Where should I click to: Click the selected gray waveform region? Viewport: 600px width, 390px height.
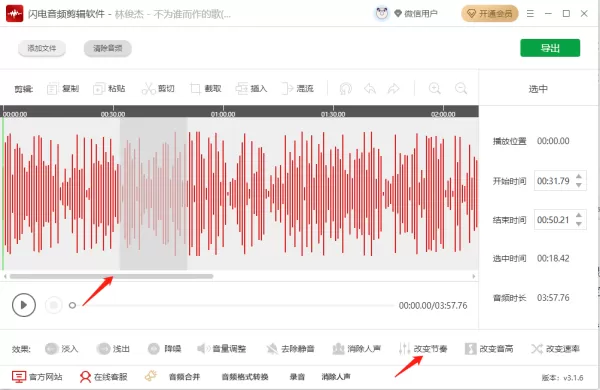point(153,193)
